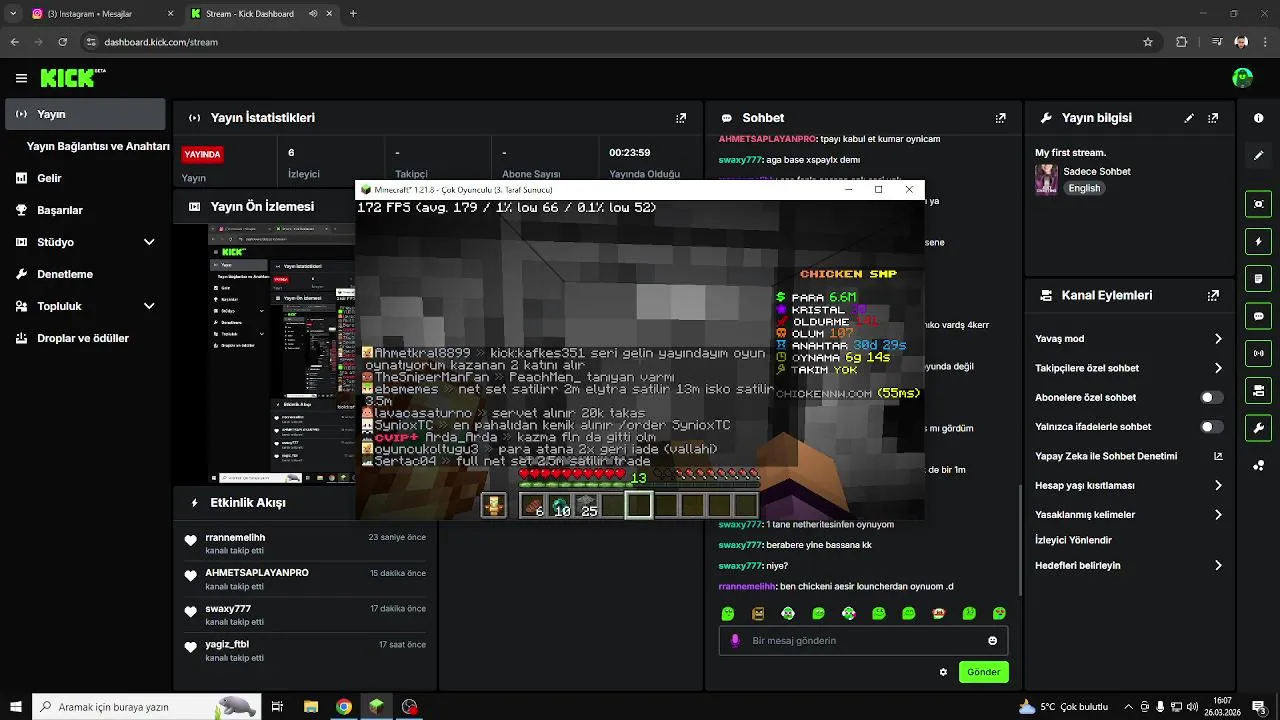Switch to the Instagram Mesajlar browser tab
The width and height of the screenshot is (1280, 720).
(100, 14)
